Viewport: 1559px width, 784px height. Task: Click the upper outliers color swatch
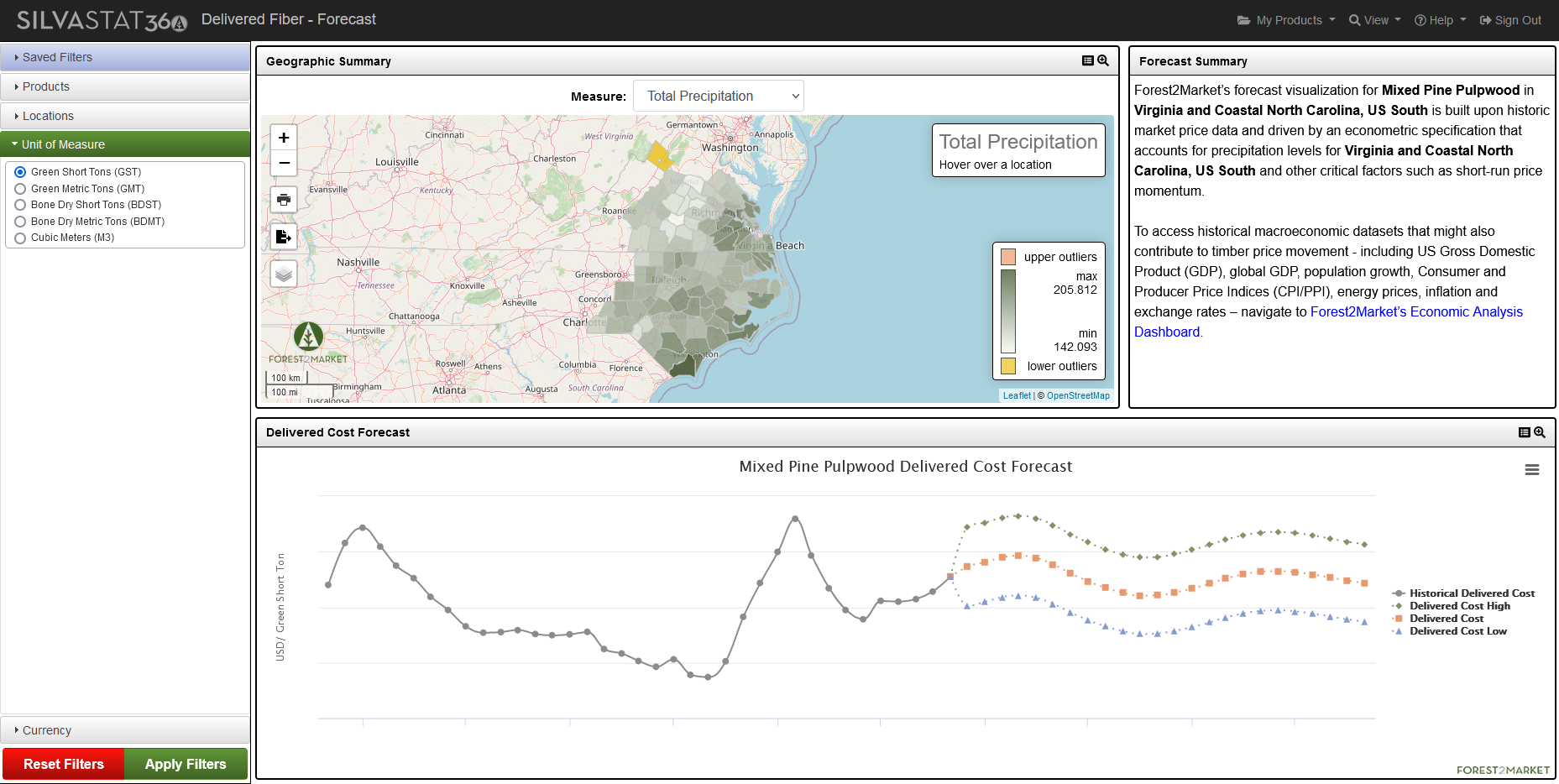click(x=1008, y=257)
